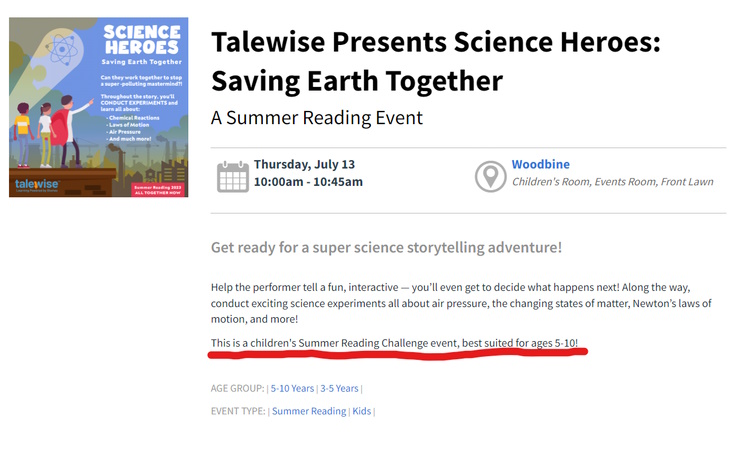Click the calendar icon beside the date
The height and width of the screenshot is (460, 736).
click(233, 175)
